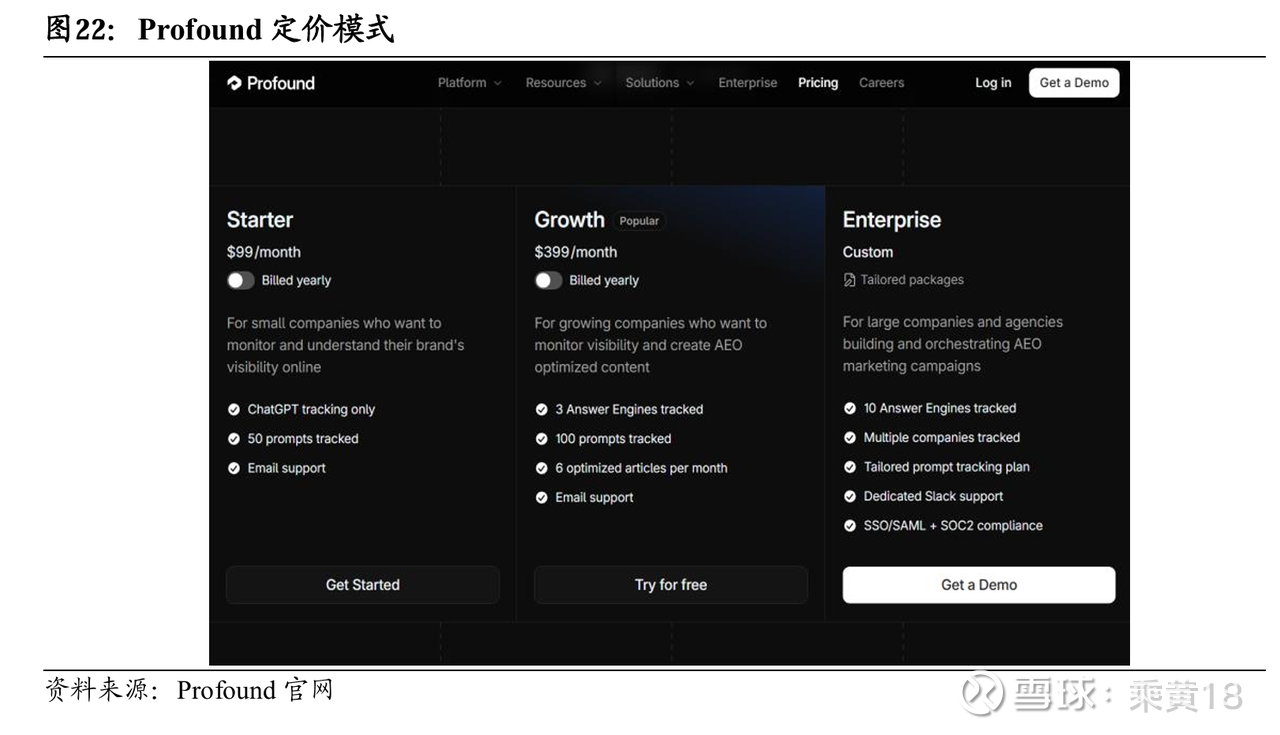This screenshot has width=1280, height=735.
Task: Expand the Resources menu
Action: [x=563, y=83]
